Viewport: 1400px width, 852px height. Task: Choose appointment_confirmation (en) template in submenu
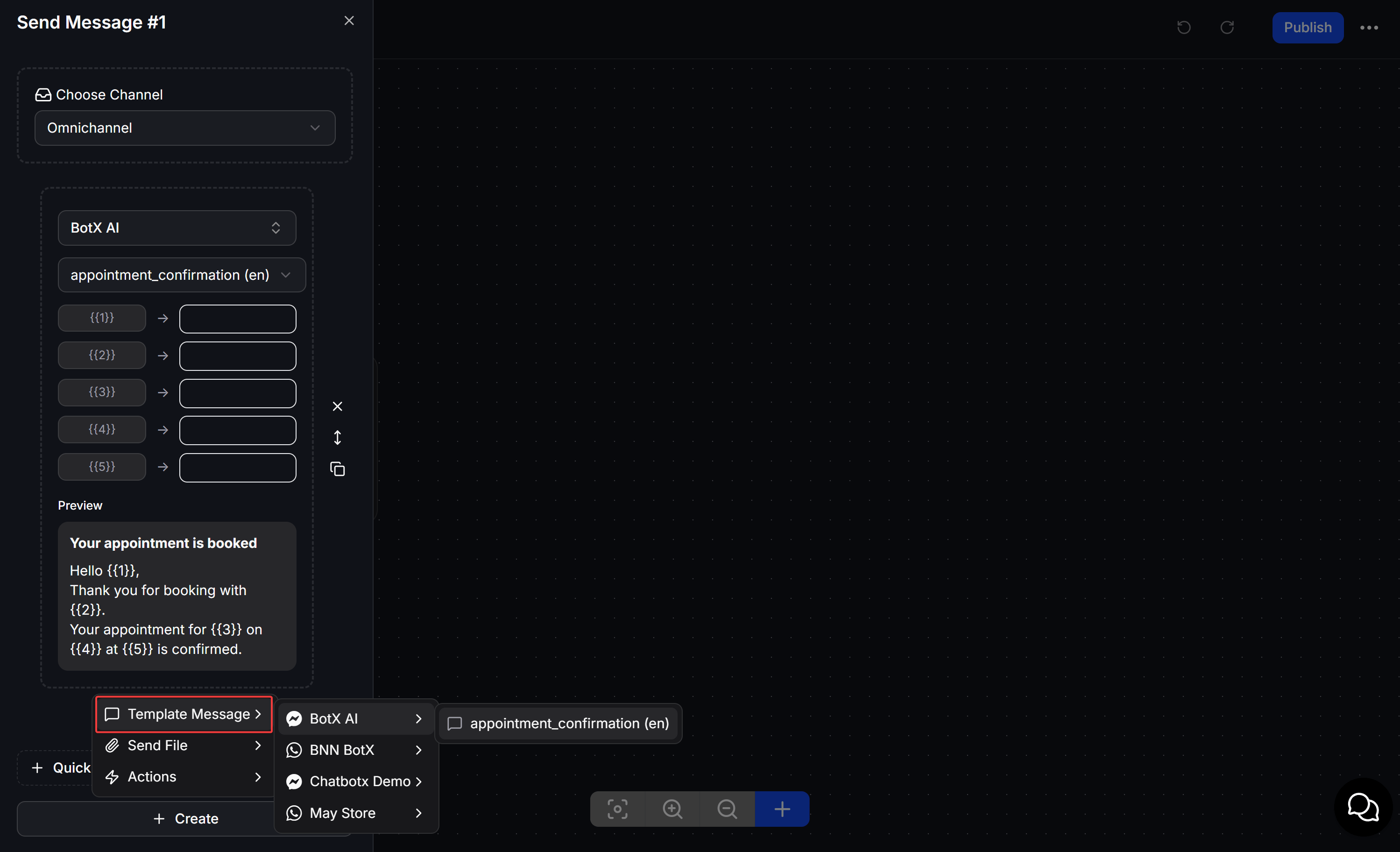[559, 724]
